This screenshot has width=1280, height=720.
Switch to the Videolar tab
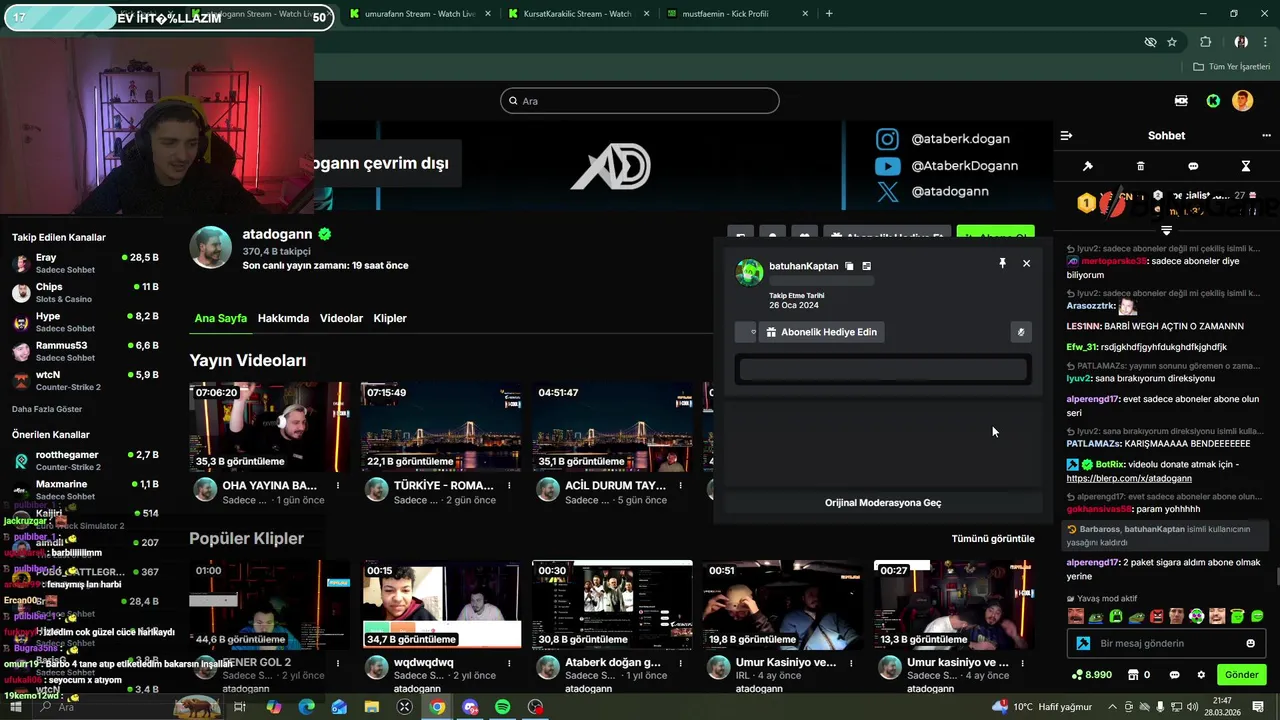click(341, 318)
